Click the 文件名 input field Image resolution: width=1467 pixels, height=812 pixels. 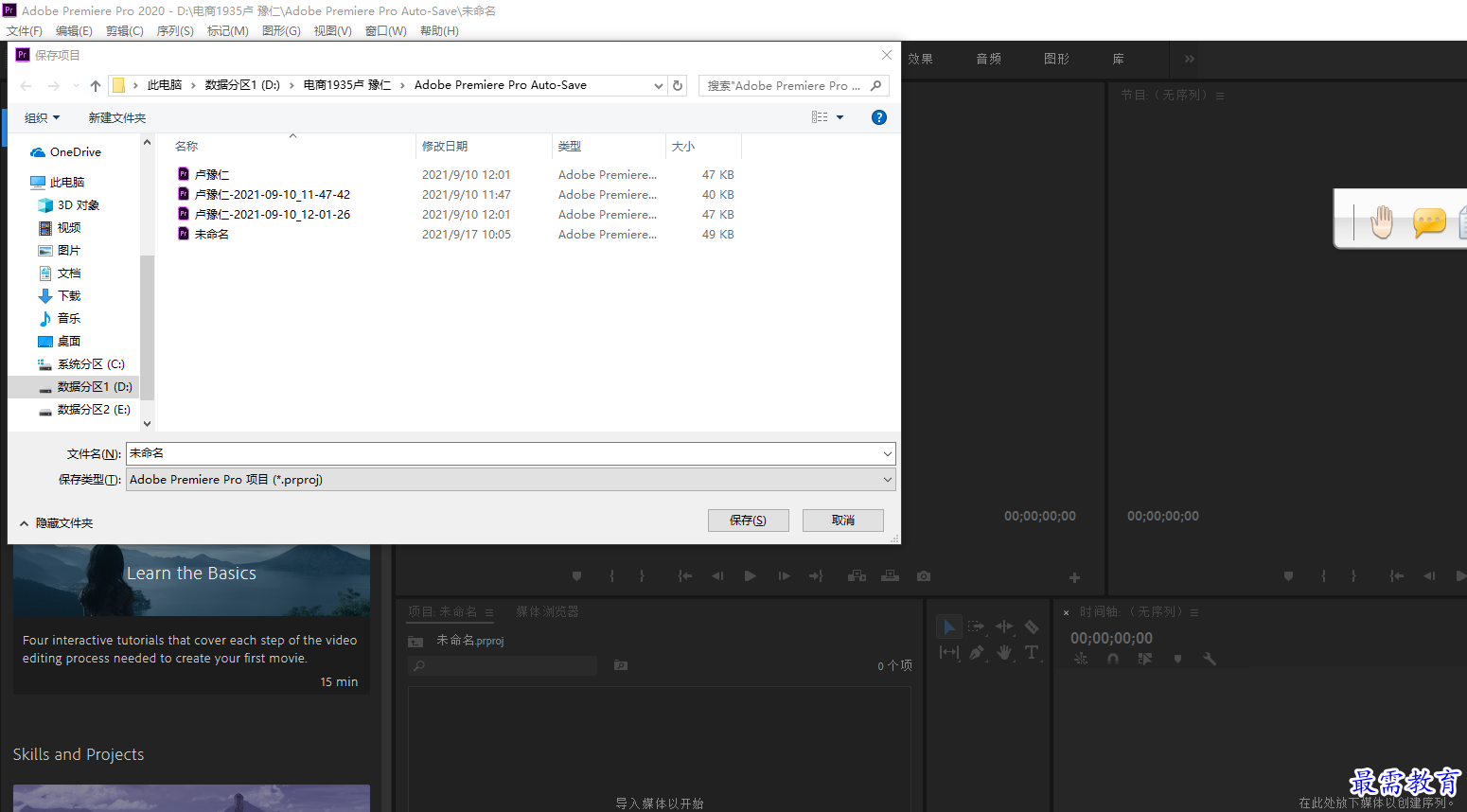tap(504, 453)
